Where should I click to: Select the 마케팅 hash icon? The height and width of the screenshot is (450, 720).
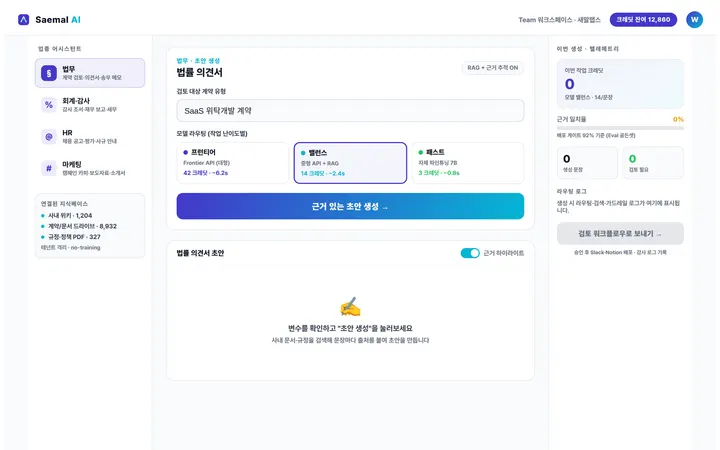(x=49, y=168)
